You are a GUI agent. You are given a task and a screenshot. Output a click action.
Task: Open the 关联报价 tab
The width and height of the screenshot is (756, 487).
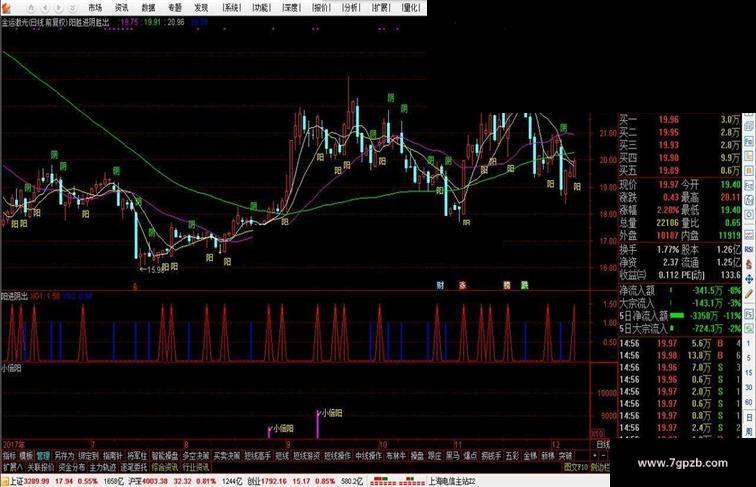(x=41, y=467)
